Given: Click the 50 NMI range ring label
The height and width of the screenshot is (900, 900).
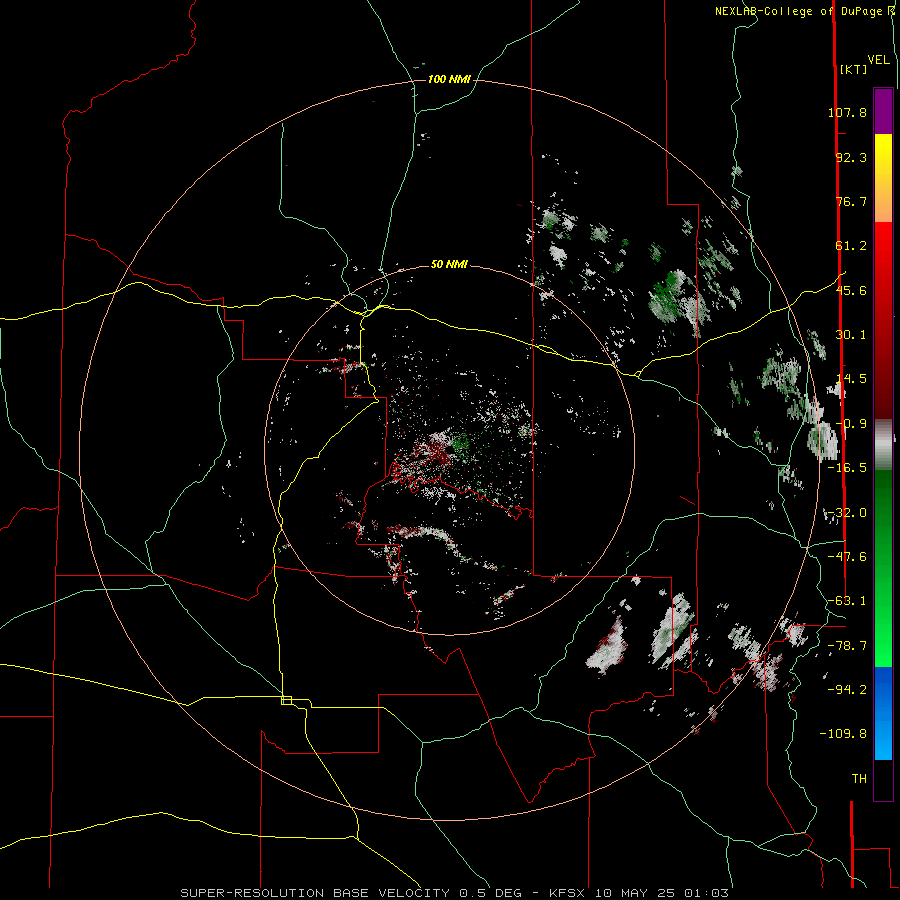Looking at the screenshot, I should (x=449, y=265).
